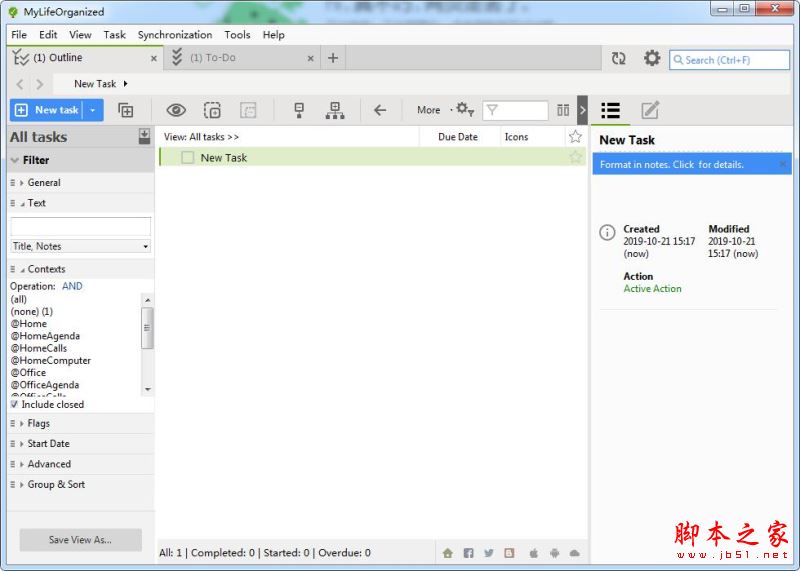This screenshot has height=571, width=800.
Task: Click the collapse branch icon
Action: [x=299, y=110]
